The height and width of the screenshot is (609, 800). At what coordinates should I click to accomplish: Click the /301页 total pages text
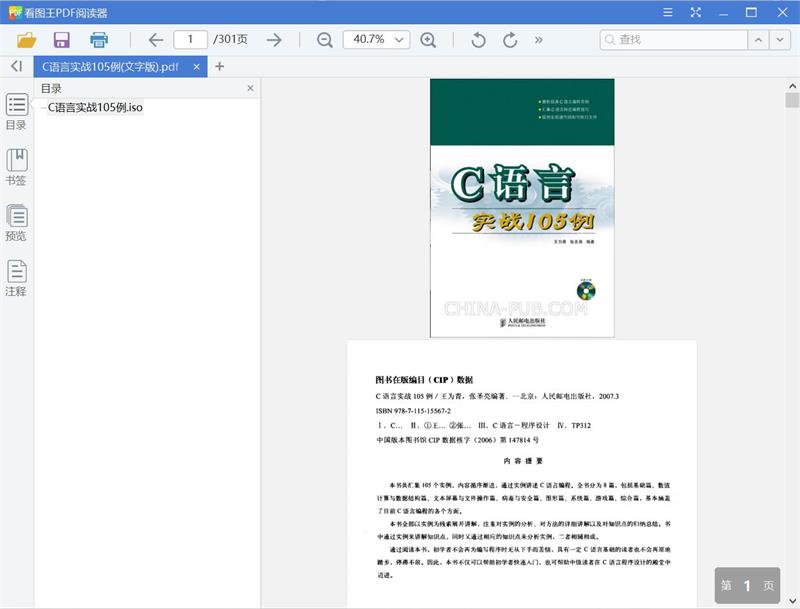coord(230,39)
